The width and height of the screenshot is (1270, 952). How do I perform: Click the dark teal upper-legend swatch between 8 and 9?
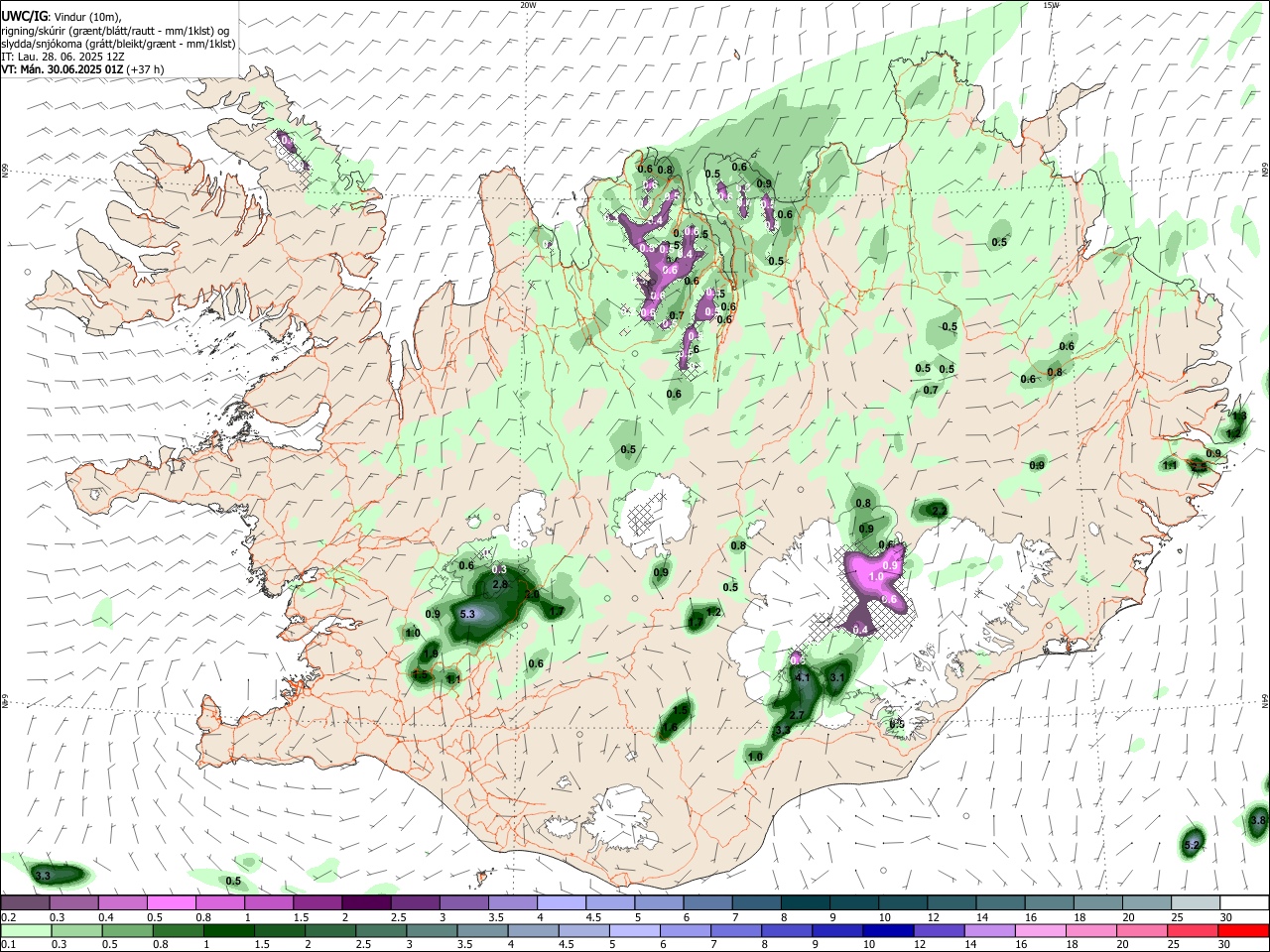tap(806, 902)
